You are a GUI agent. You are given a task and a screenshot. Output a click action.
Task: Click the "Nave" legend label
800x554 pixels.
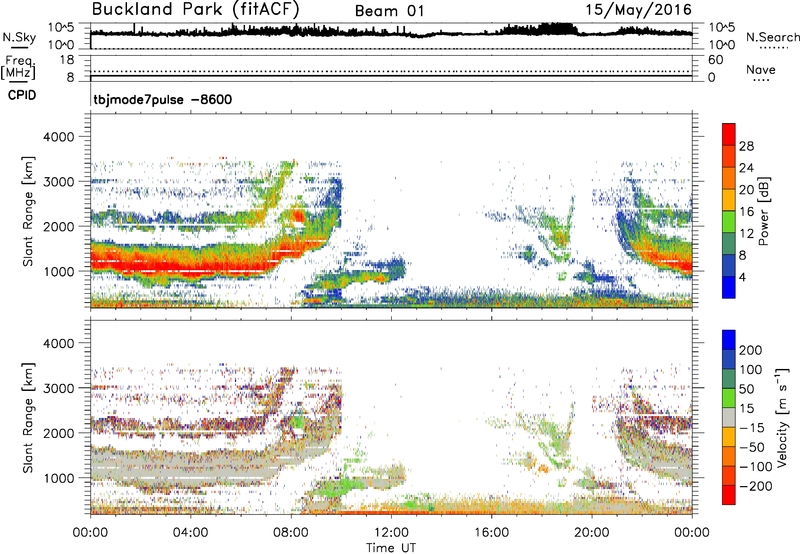[x=761, y=69]
